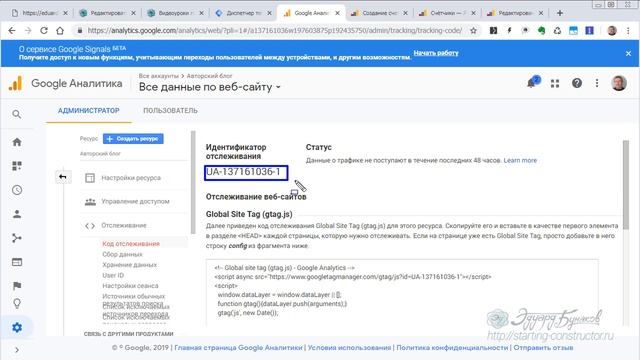640x360 pixels.
Task: Open the Chrome profile avatar
Action: pos(612,31)
